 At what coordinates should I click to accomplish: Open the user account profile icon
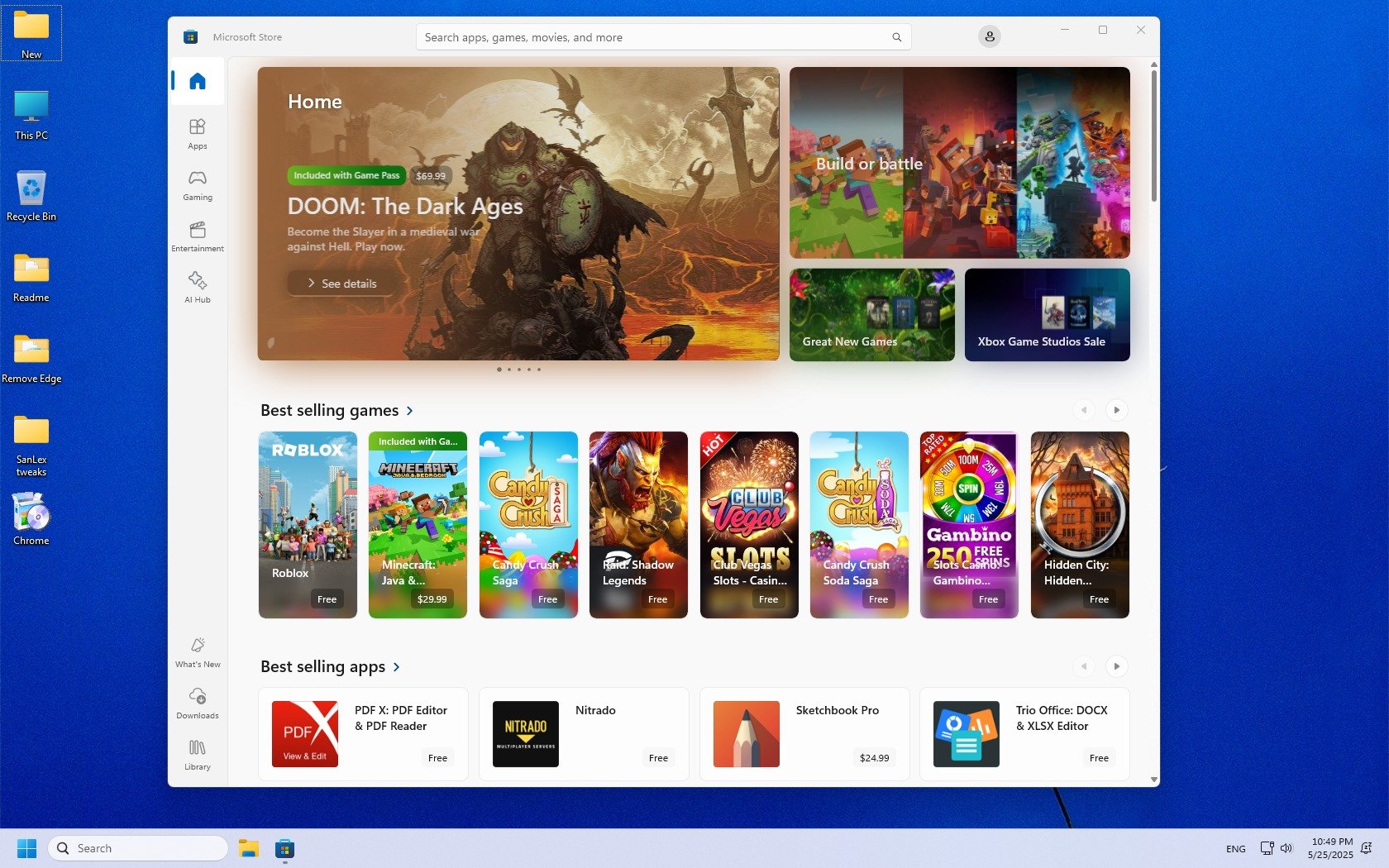point(989,36)
